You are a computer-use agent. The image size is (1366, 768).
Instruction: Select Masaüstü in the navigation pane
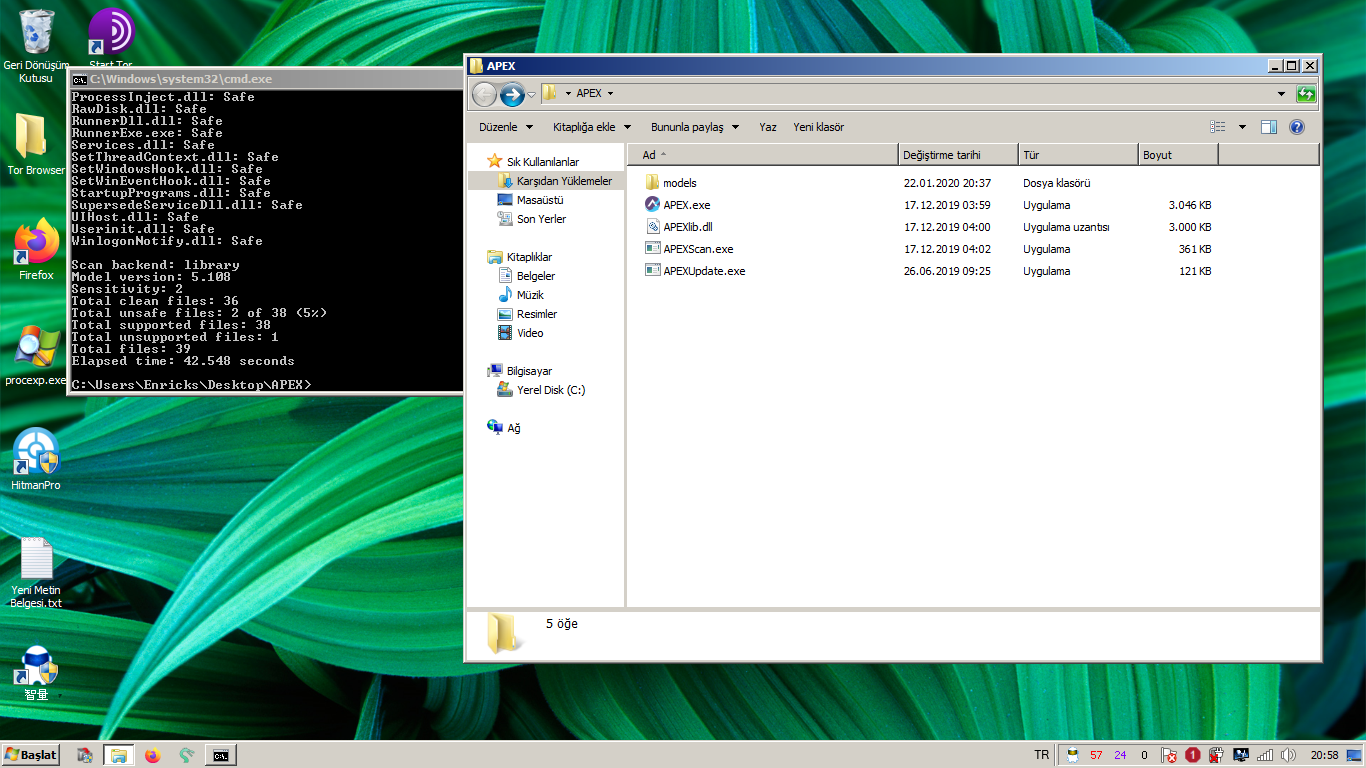coord(540,200)
